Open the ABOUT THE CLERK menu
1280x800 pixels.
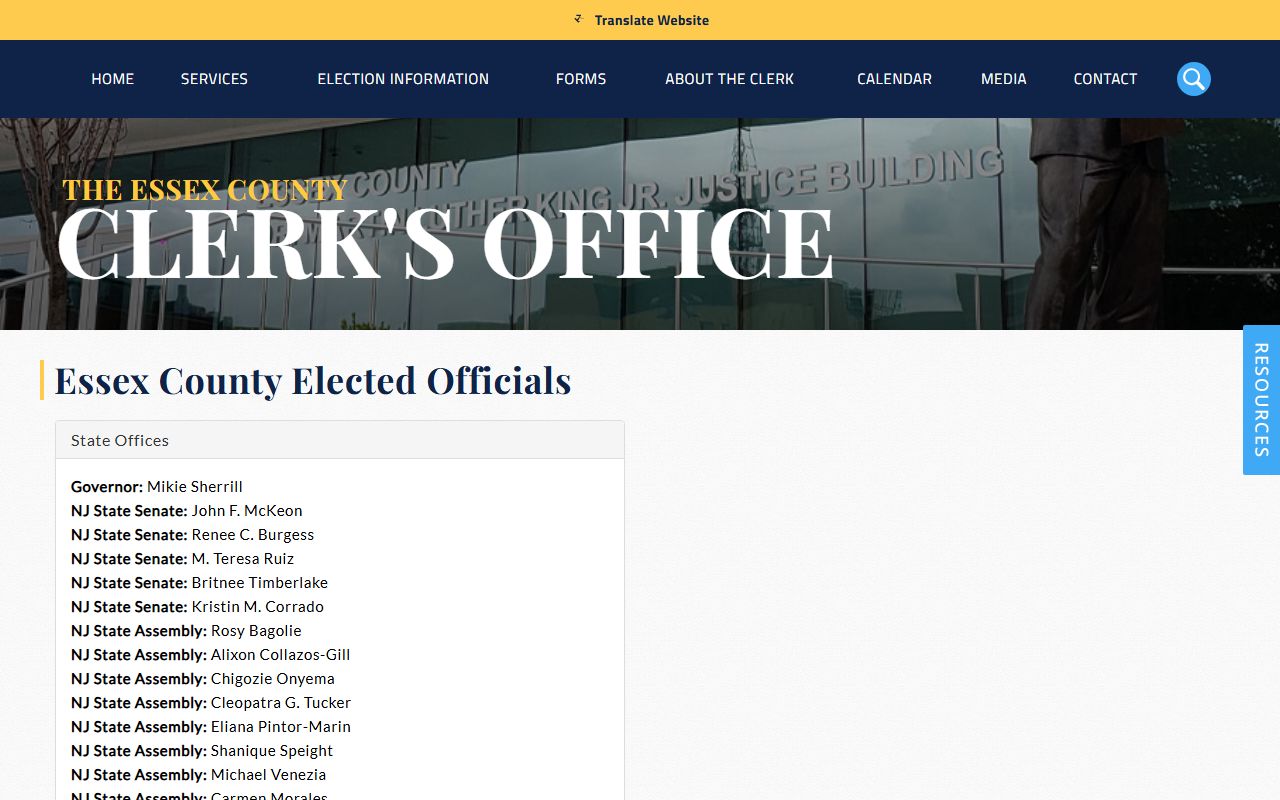729,79
